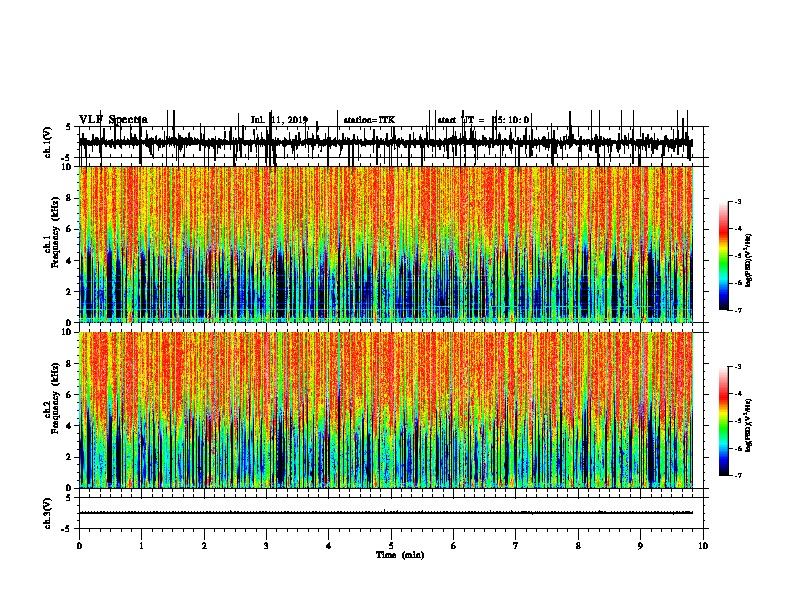
Task: Click the '6' tick label on time axis
Action: [453, 546]
